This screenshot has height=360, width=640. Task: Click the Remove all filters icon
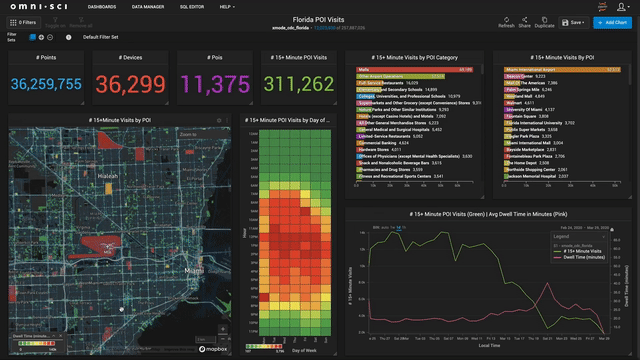[81, 22]
